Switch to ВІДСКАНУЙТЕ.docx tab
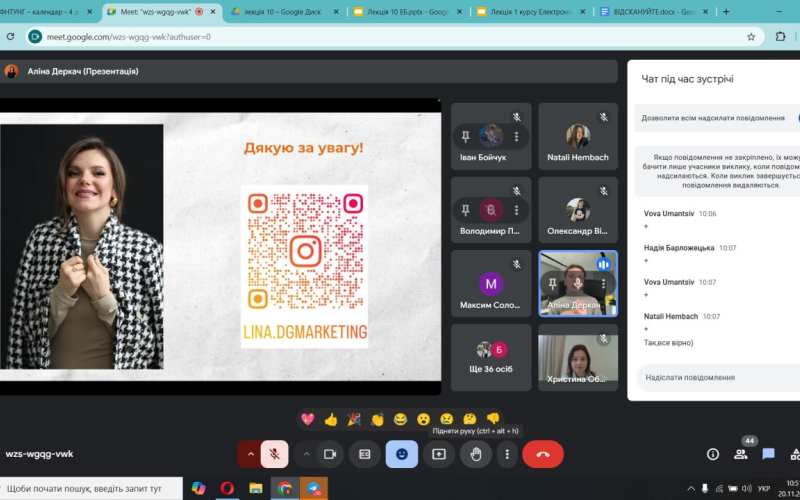 655,12
